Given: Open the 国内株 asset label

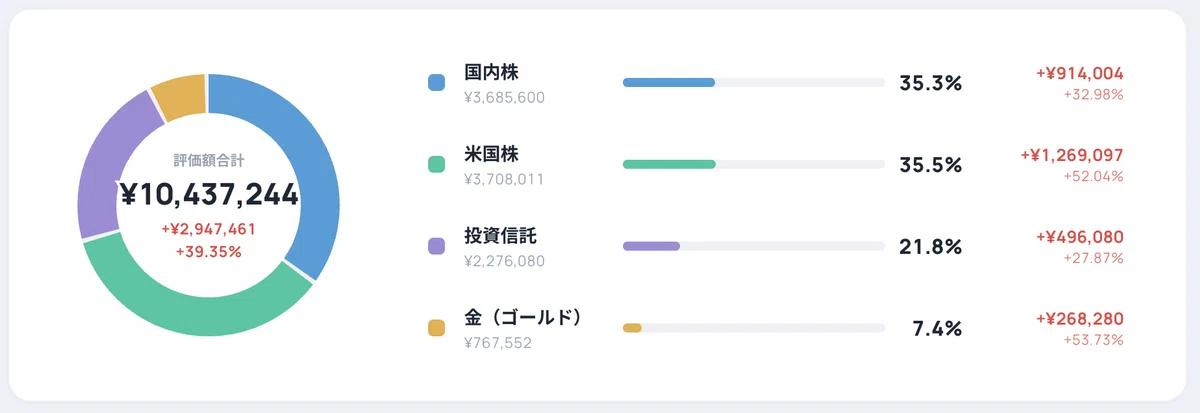Looking at the screenshot, I should coord(492,73).
